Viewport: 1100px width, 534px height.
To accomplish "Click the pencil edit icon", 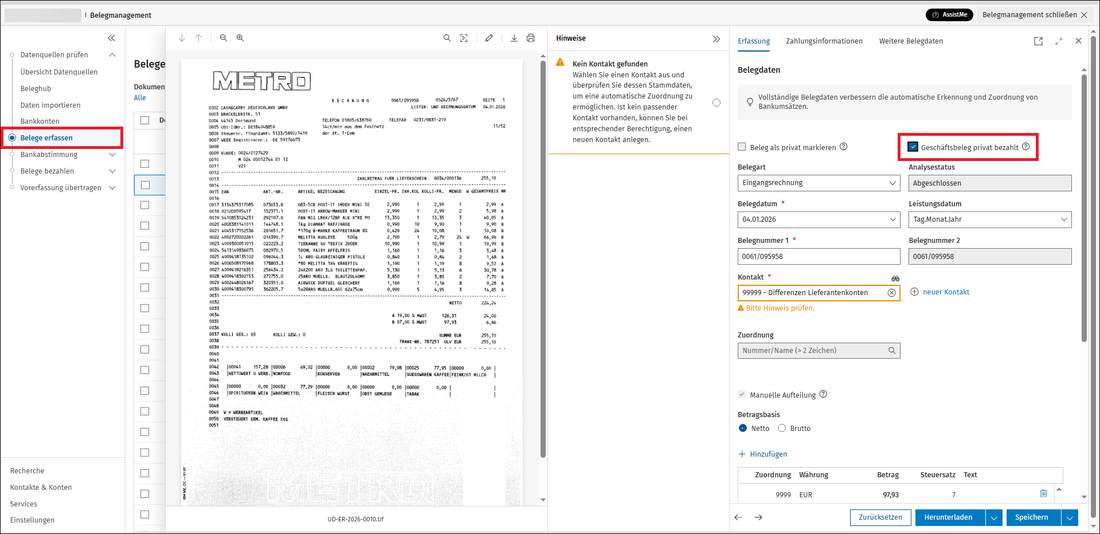I will point(489,39).
